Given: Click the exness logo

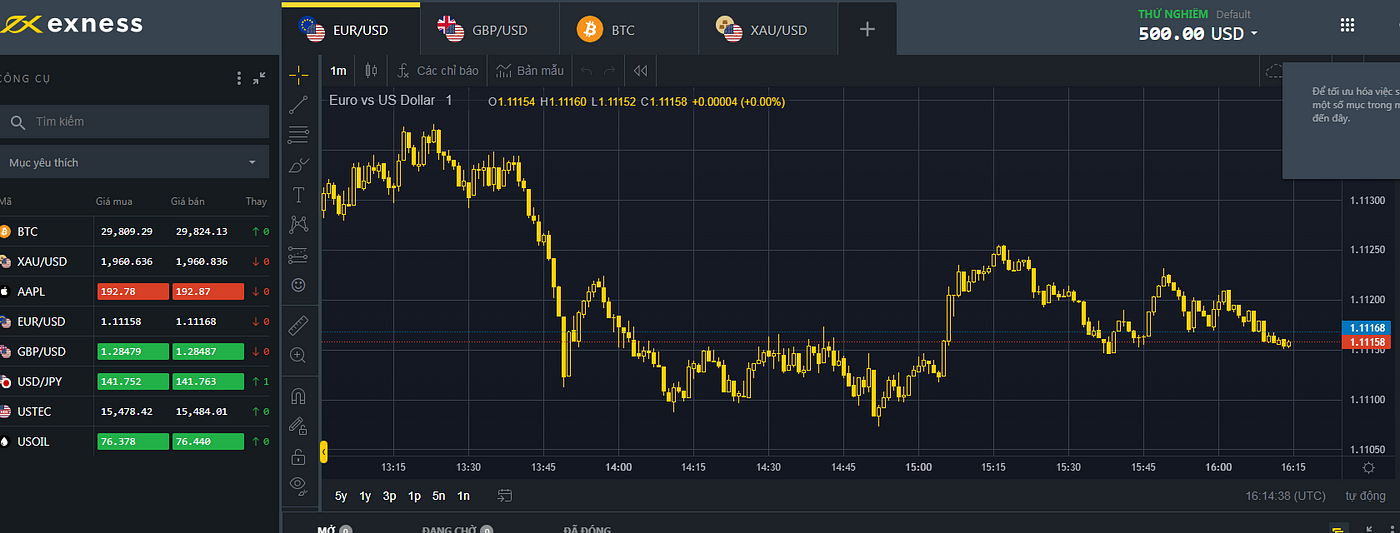Looking at the screenshot, I should point(72,24).
